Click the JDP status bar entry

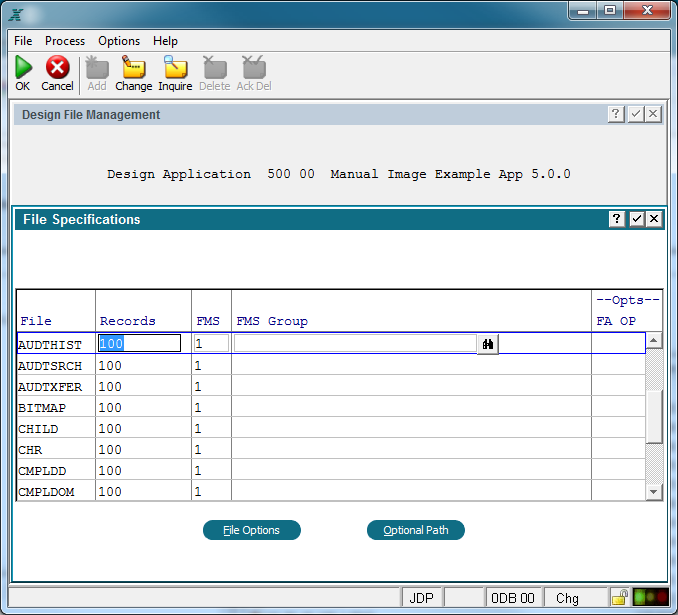click(421, 598)
